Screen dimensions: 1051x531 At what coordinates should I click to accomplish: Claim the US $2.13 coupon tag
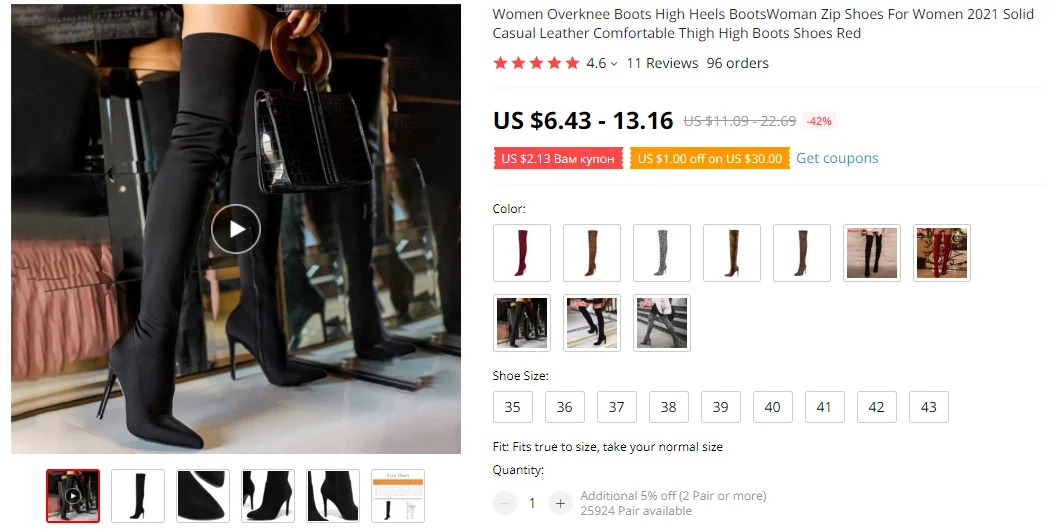558,158
